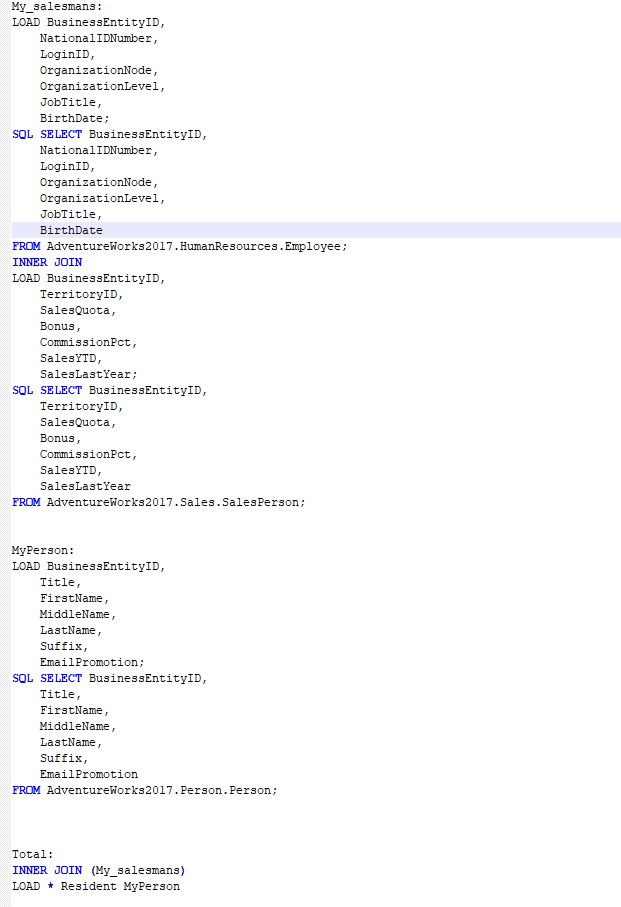Click "FROM AdventureWorks2017.Sales.SalesPerson;" line
This screenshot has height=907, width=621.
pyautogui.click(x=158, y=503)
